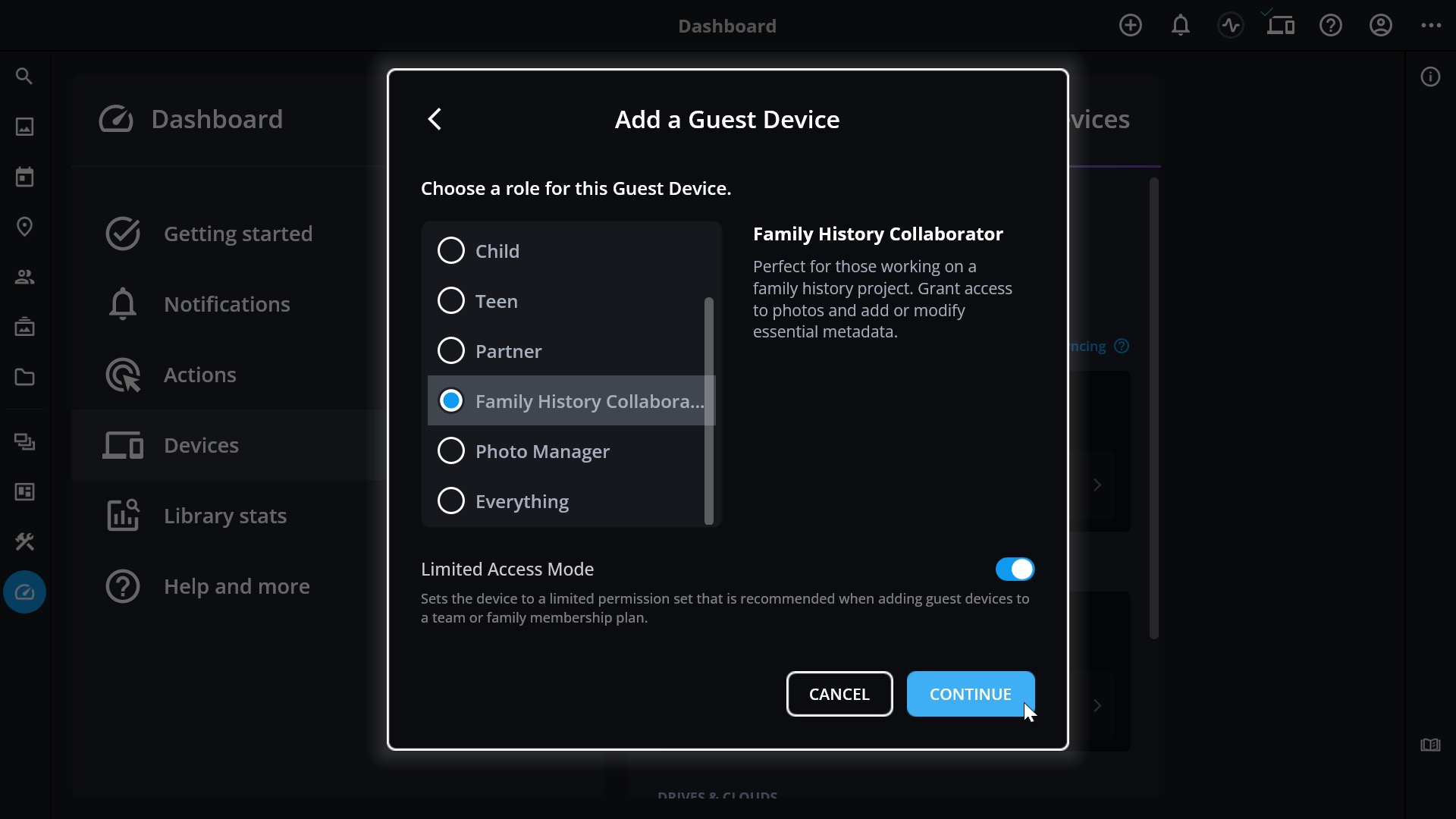This screenshot has height=819, width=1456.
Task: Open the activity monitor icon
Action: (1230, 26)
